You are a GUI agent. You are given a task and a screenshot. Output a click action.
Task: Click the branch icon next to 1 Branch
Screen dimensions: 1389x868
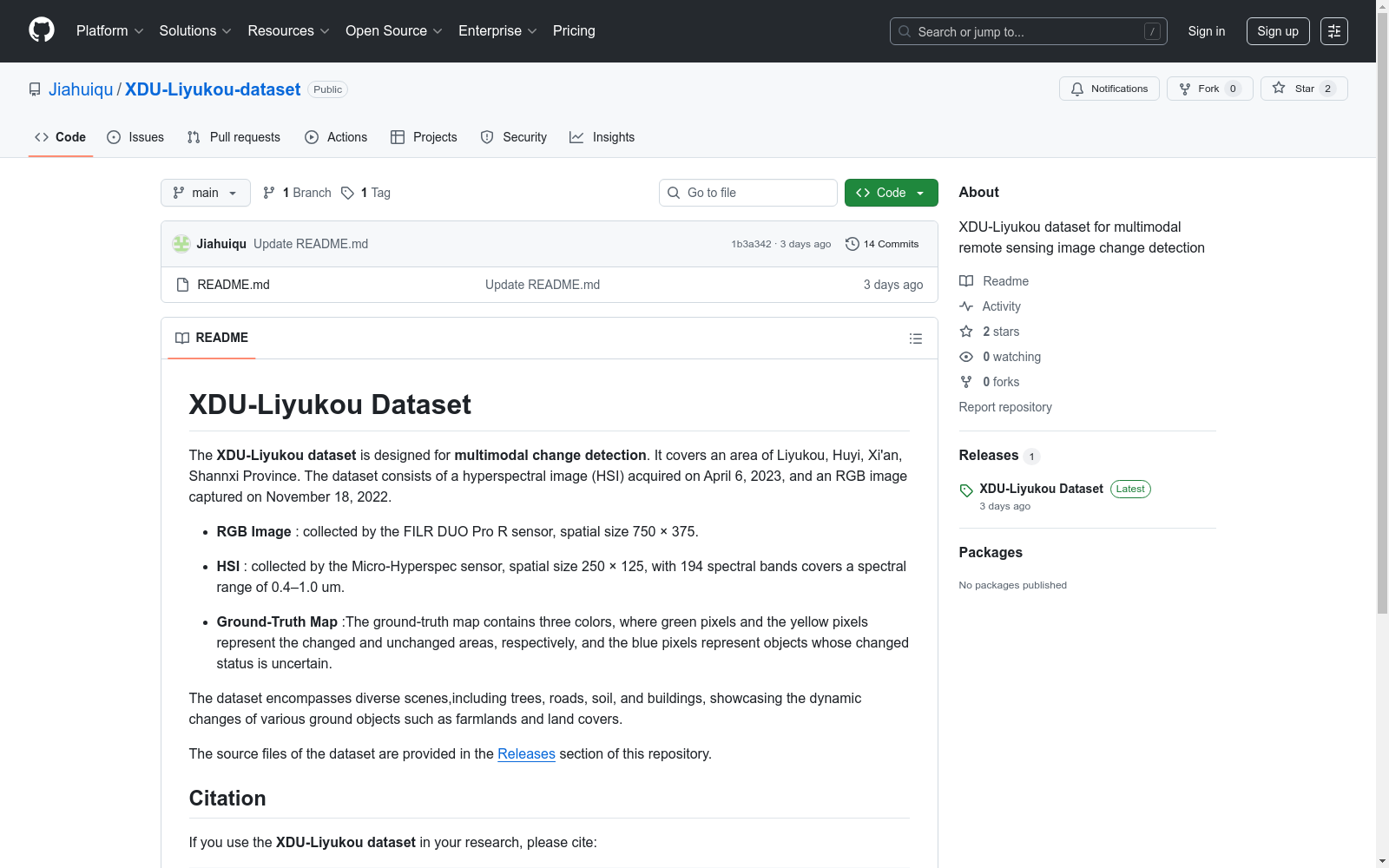point(269,193)
